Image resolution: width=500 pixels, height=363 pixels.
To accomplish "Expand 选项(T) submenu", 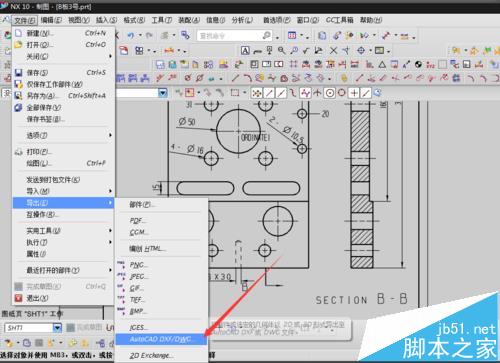I will 63,135.
